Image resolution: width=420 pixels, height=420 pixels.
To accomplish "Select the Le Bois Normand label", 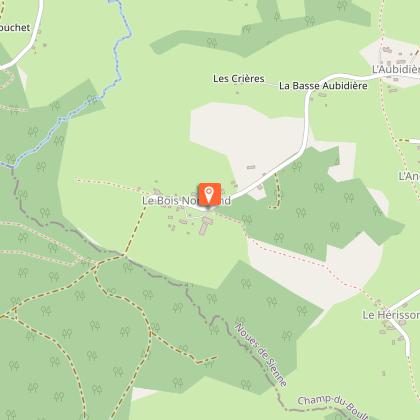I will pos(186,201).
